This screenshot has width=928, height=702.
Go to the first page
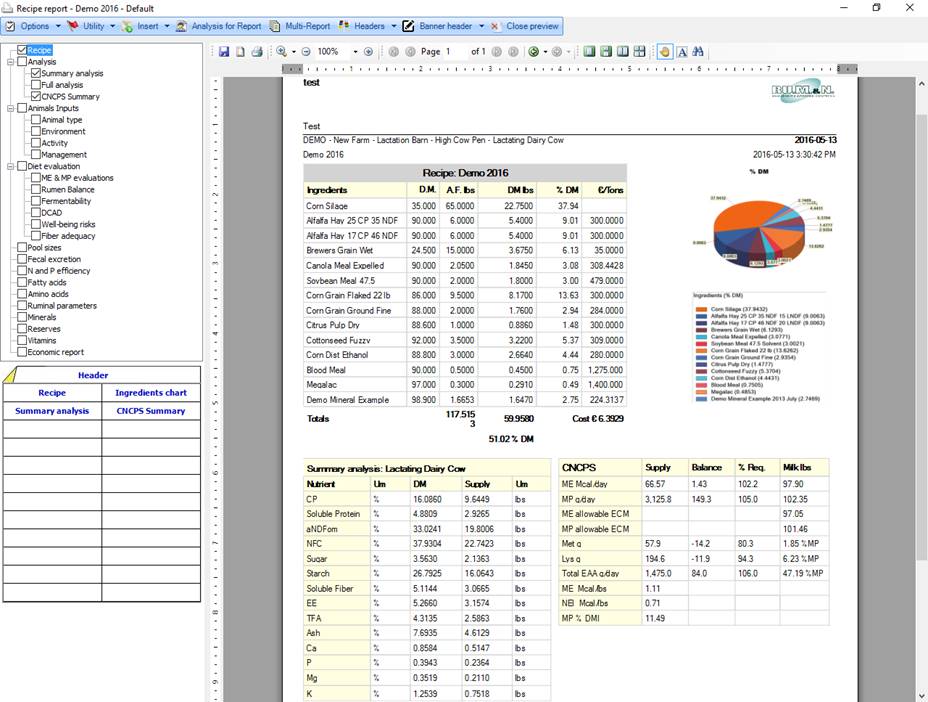(394, 51)
